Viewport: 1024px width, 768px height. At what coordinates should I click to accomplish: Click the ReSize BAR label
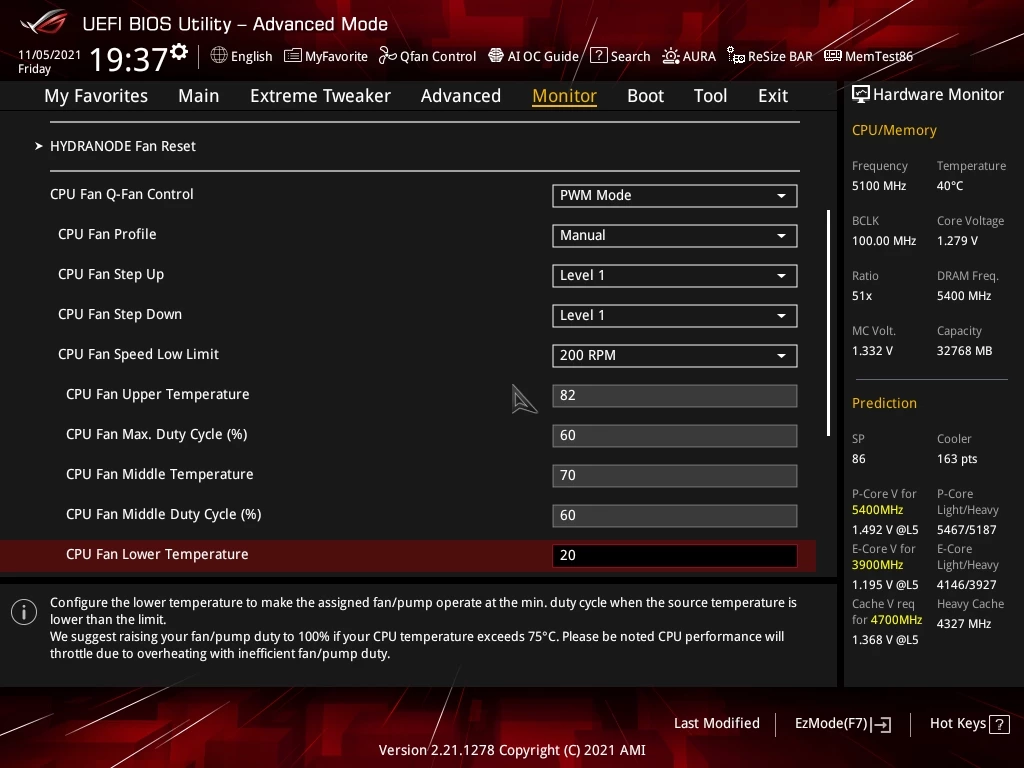pos(780,56)
